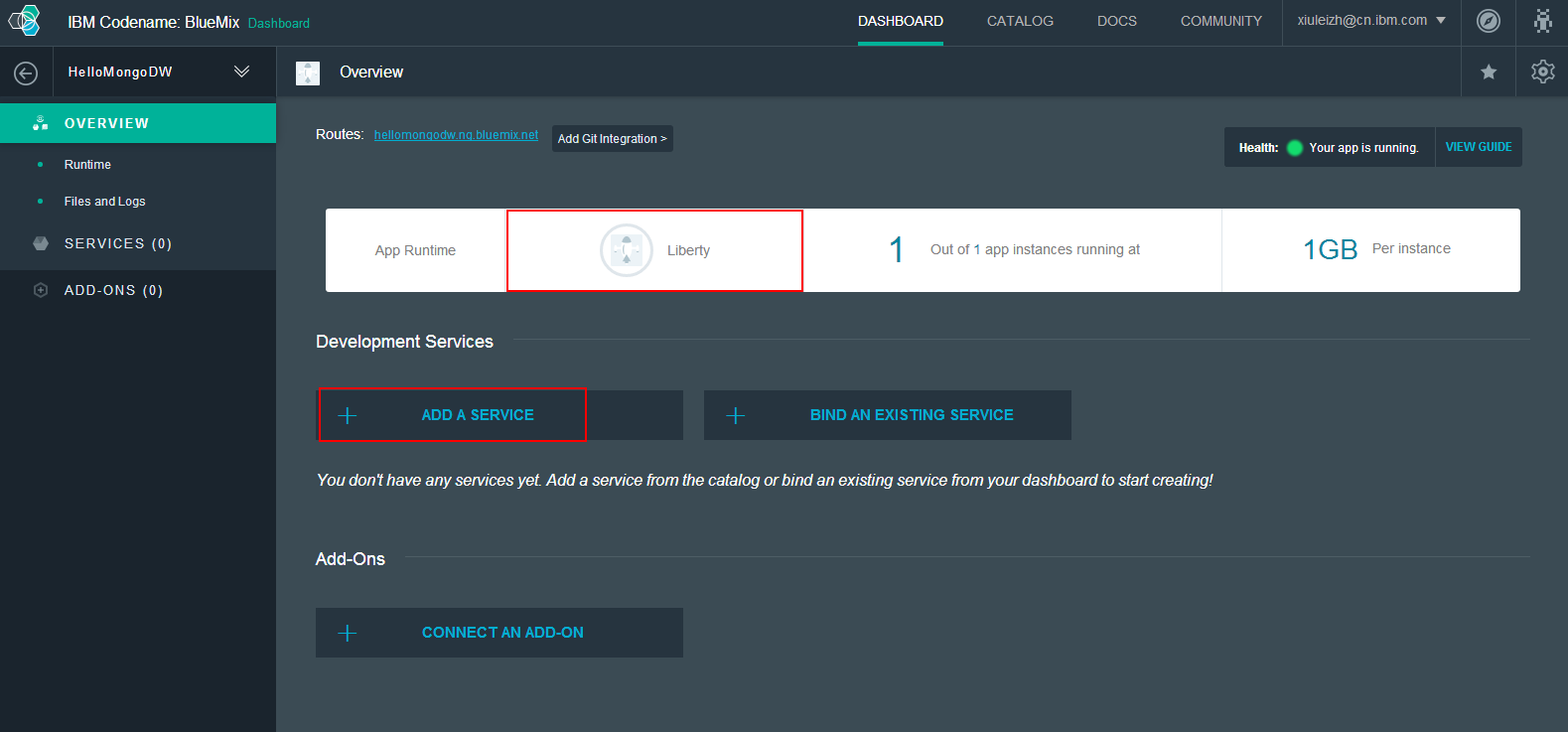Click the View Guide link
The height and width of the screenshot is (732, 1568).
click(1479, 147)
